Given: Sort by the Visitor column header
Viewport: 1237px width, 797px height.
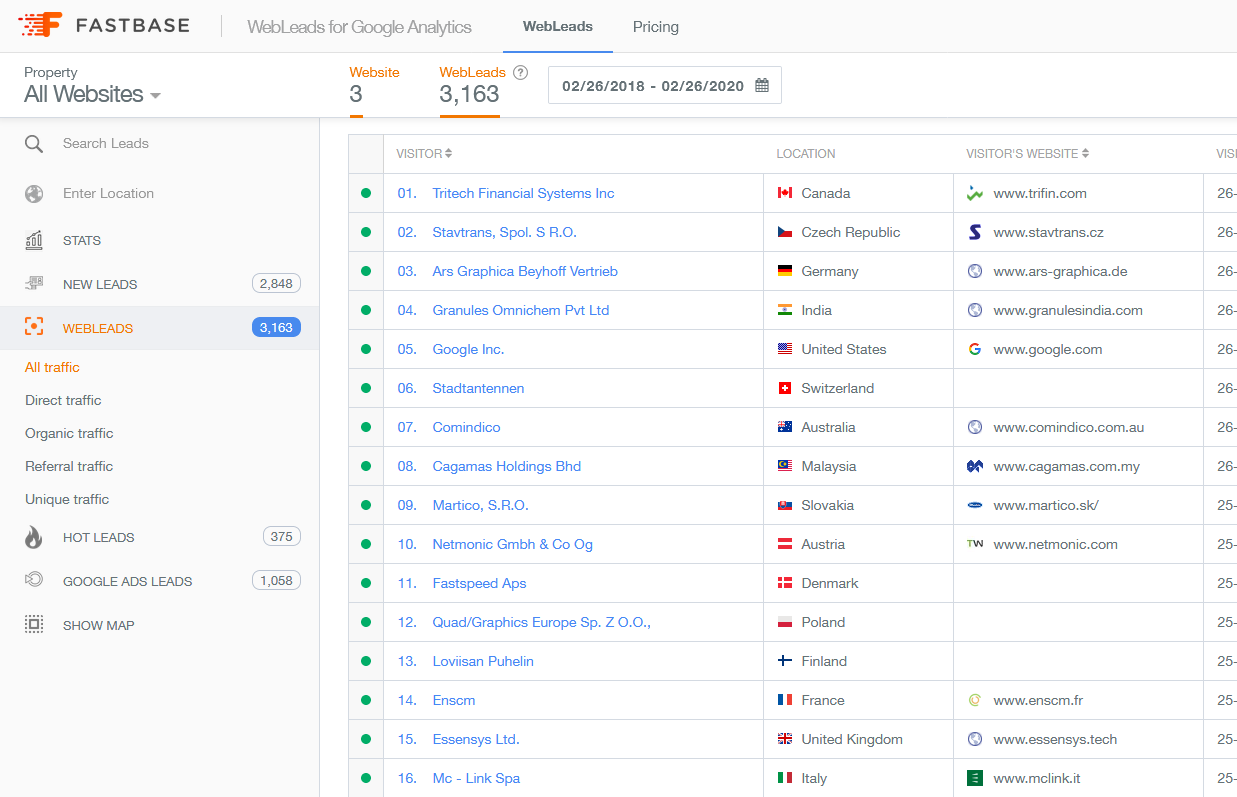Looking at the screenshot, I should (424, 154).
